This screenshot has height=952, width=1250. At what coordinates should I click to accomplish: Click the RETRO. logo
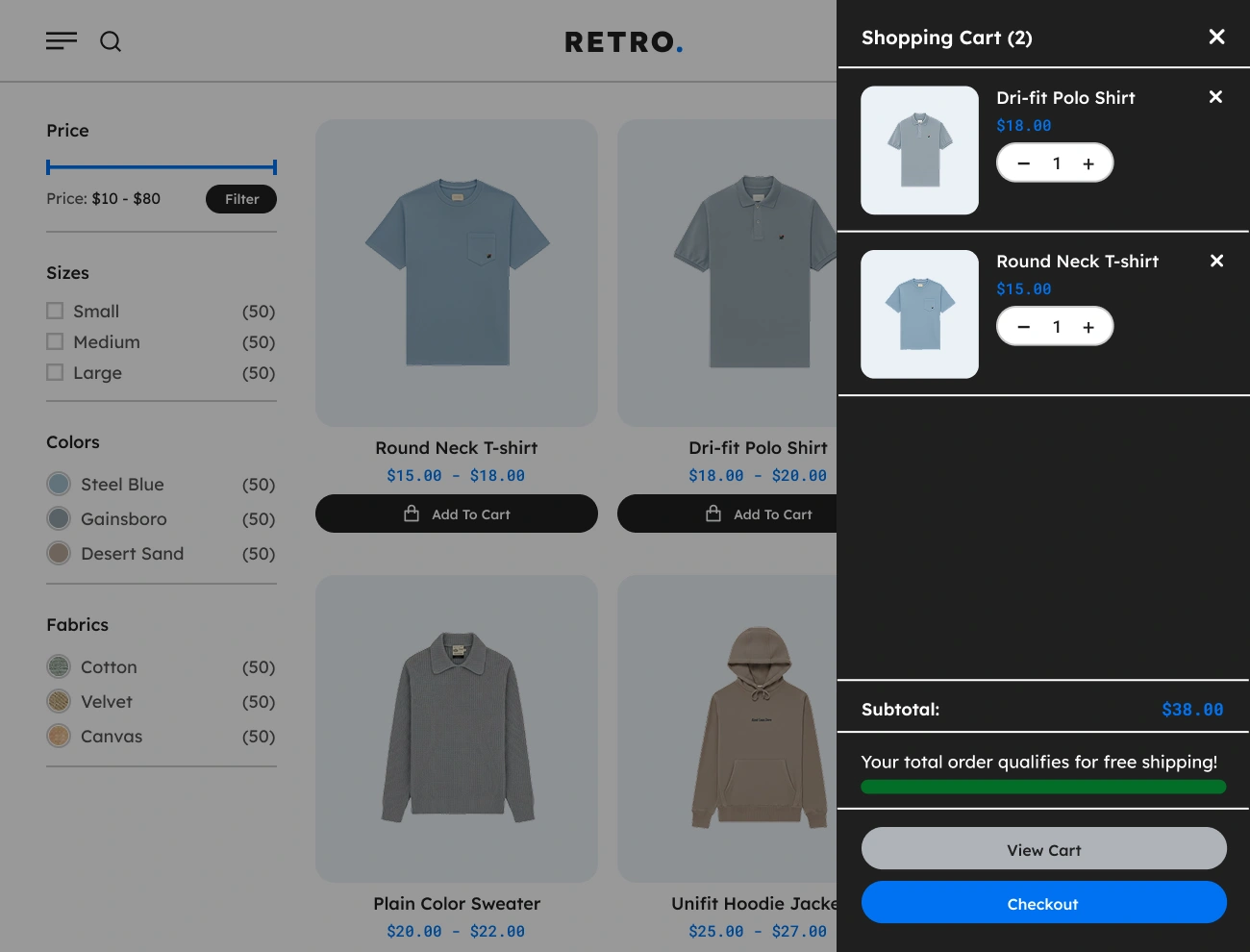(624, 42)
